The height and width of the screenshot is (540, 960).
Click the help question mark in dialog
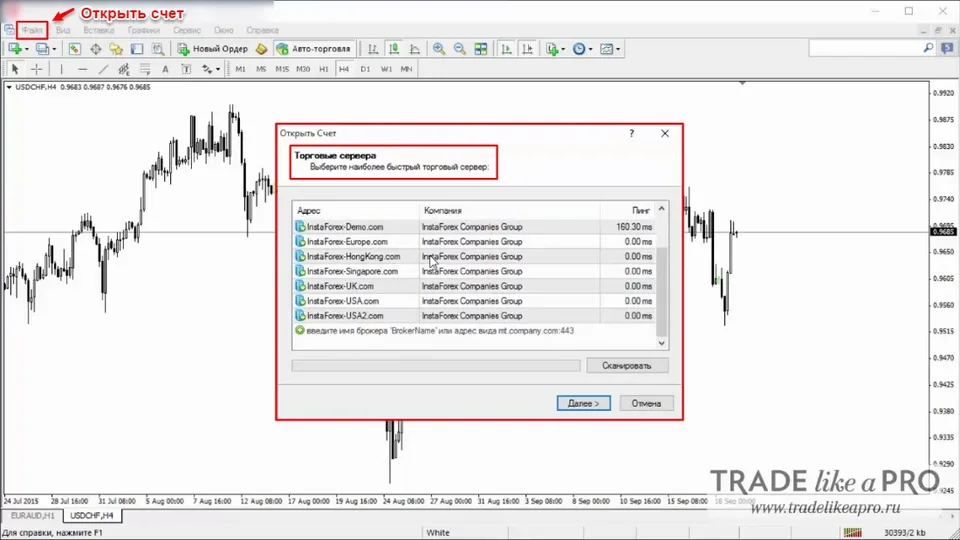(631, 133)
